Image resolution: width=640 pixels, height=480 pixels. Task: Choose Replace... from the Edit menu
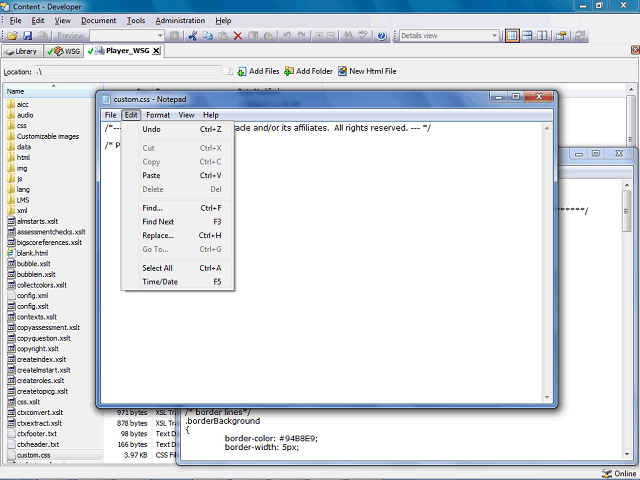click(178, 236)
